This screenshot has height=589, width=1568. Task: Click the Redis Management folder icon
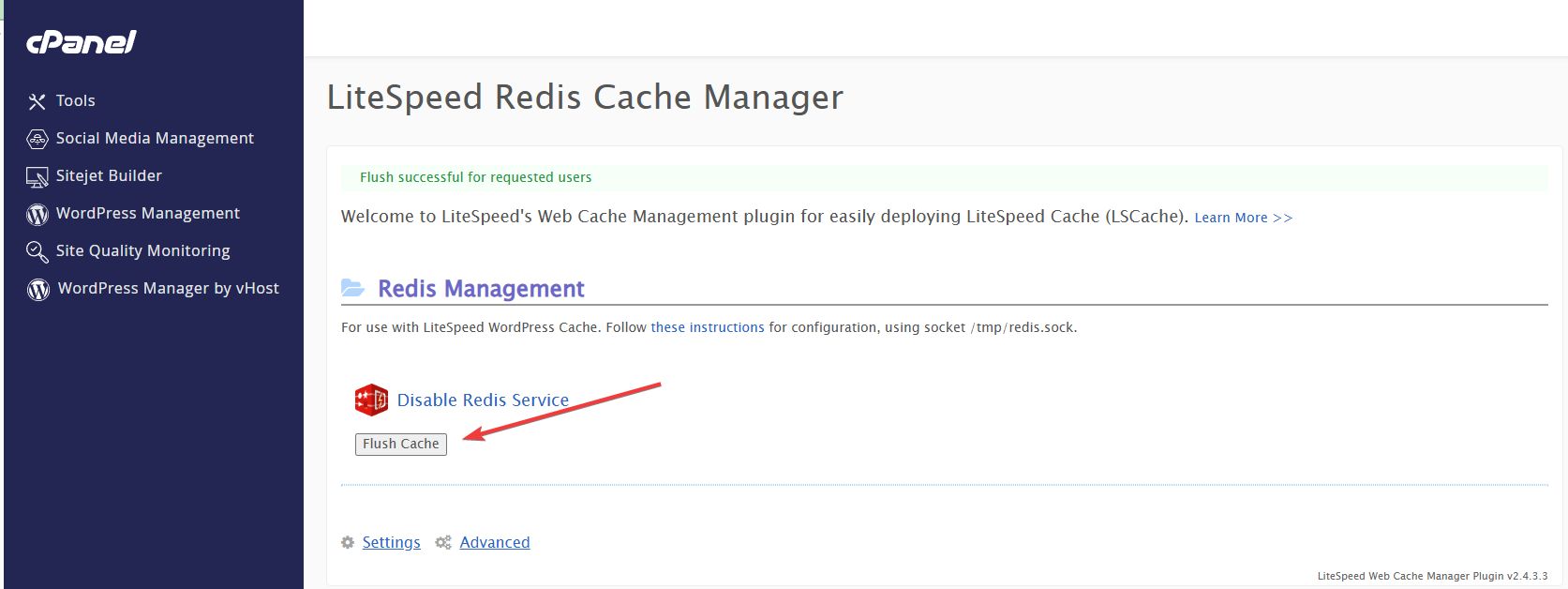click(x=353, y=288)
